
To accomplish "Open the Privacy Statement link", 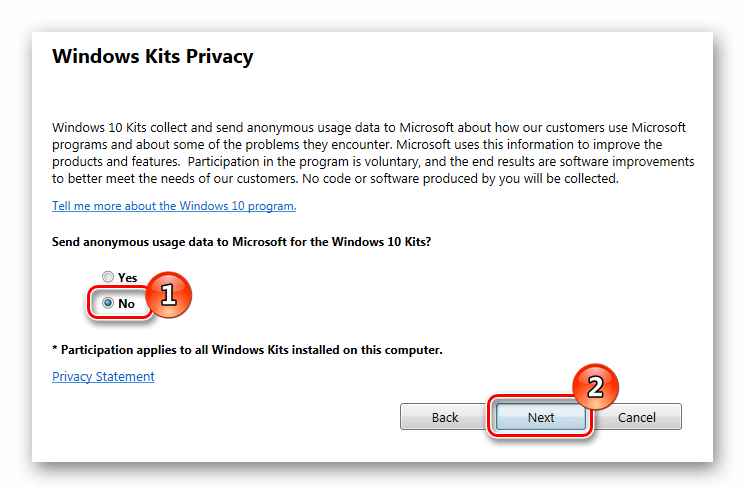I will coord(103,376).
